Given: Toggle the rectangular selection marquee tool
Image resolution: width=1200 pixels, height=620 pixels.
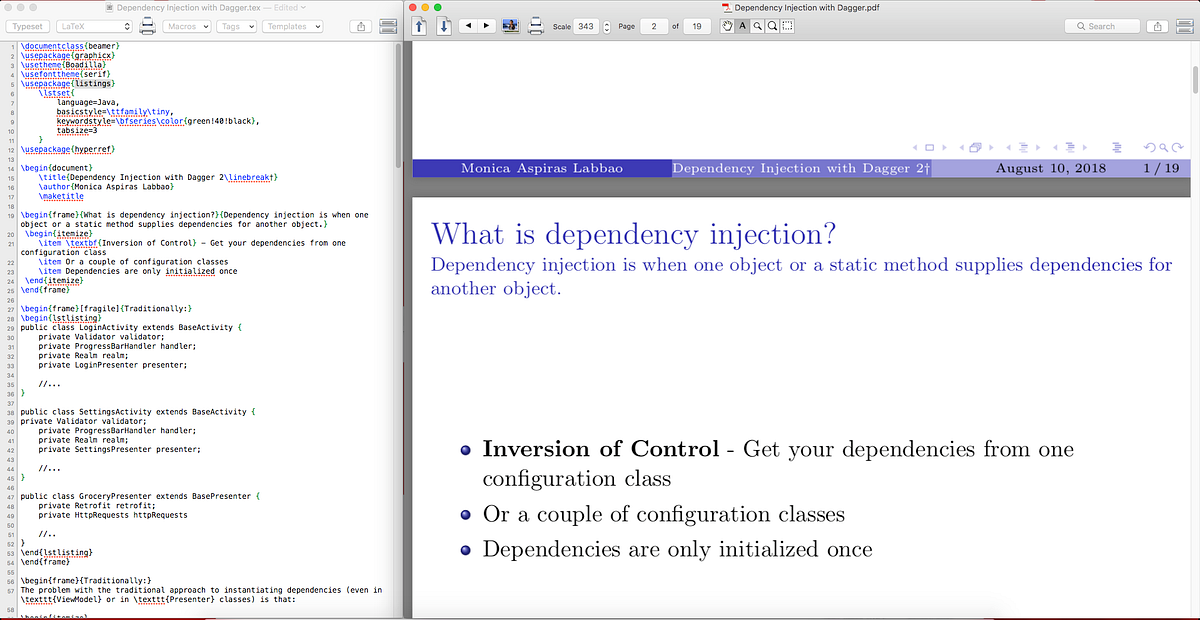Looking at the screenshot, I should [787, 26].
